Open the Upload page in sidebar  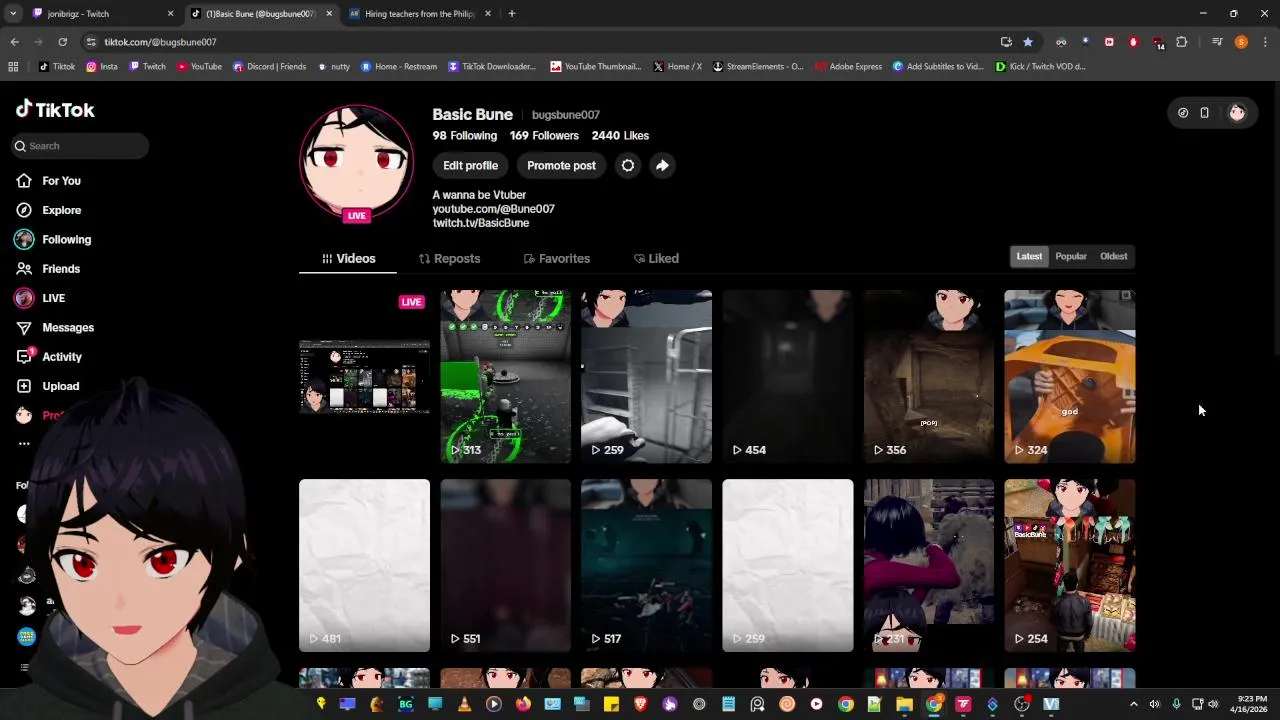(x=47, y=386)
